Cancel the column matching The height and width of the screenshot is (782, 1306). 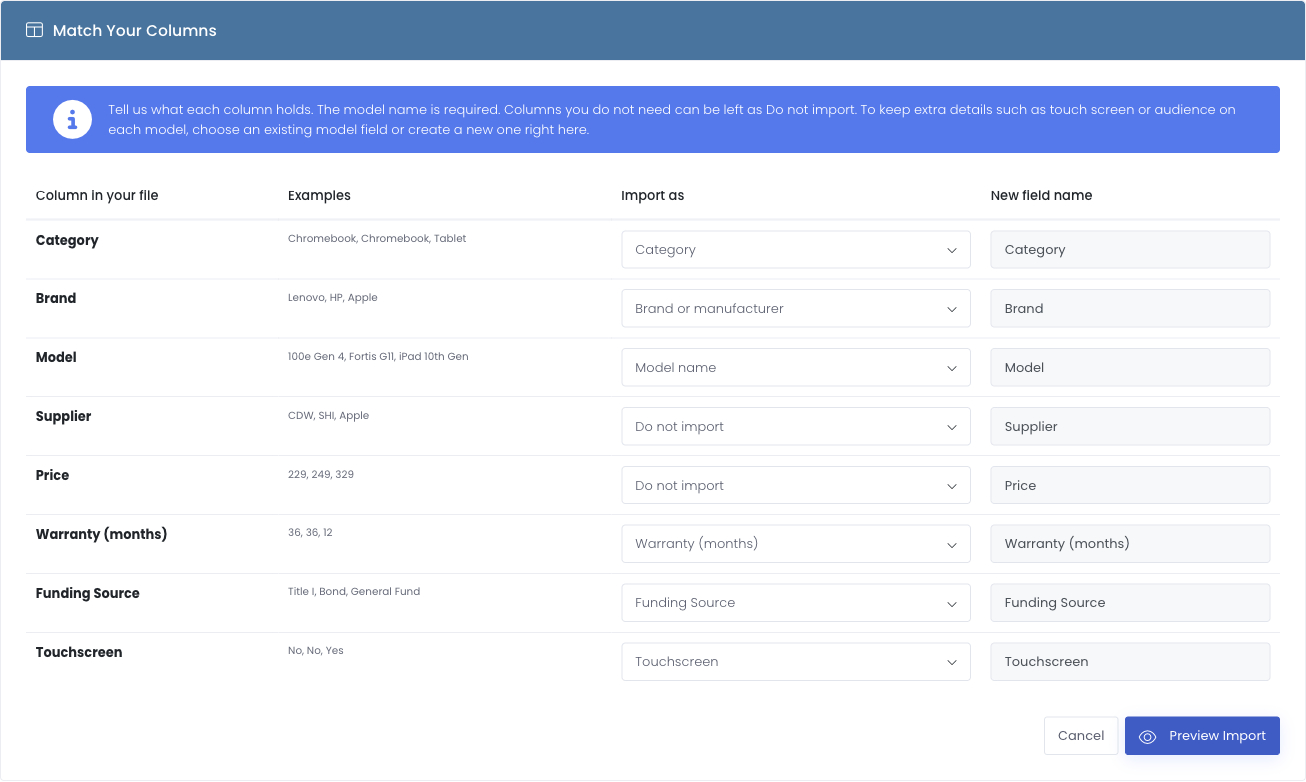click(x=1081, y=736)
